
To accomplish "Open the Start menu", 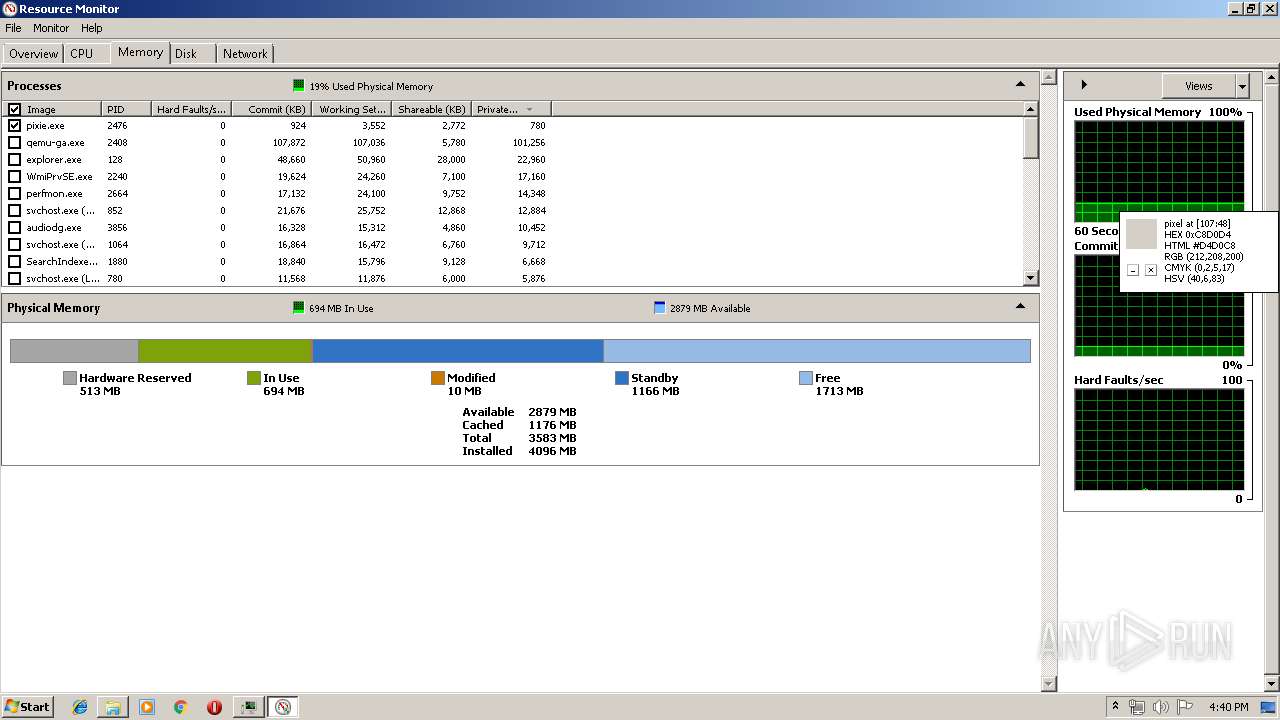I will 27,706.
